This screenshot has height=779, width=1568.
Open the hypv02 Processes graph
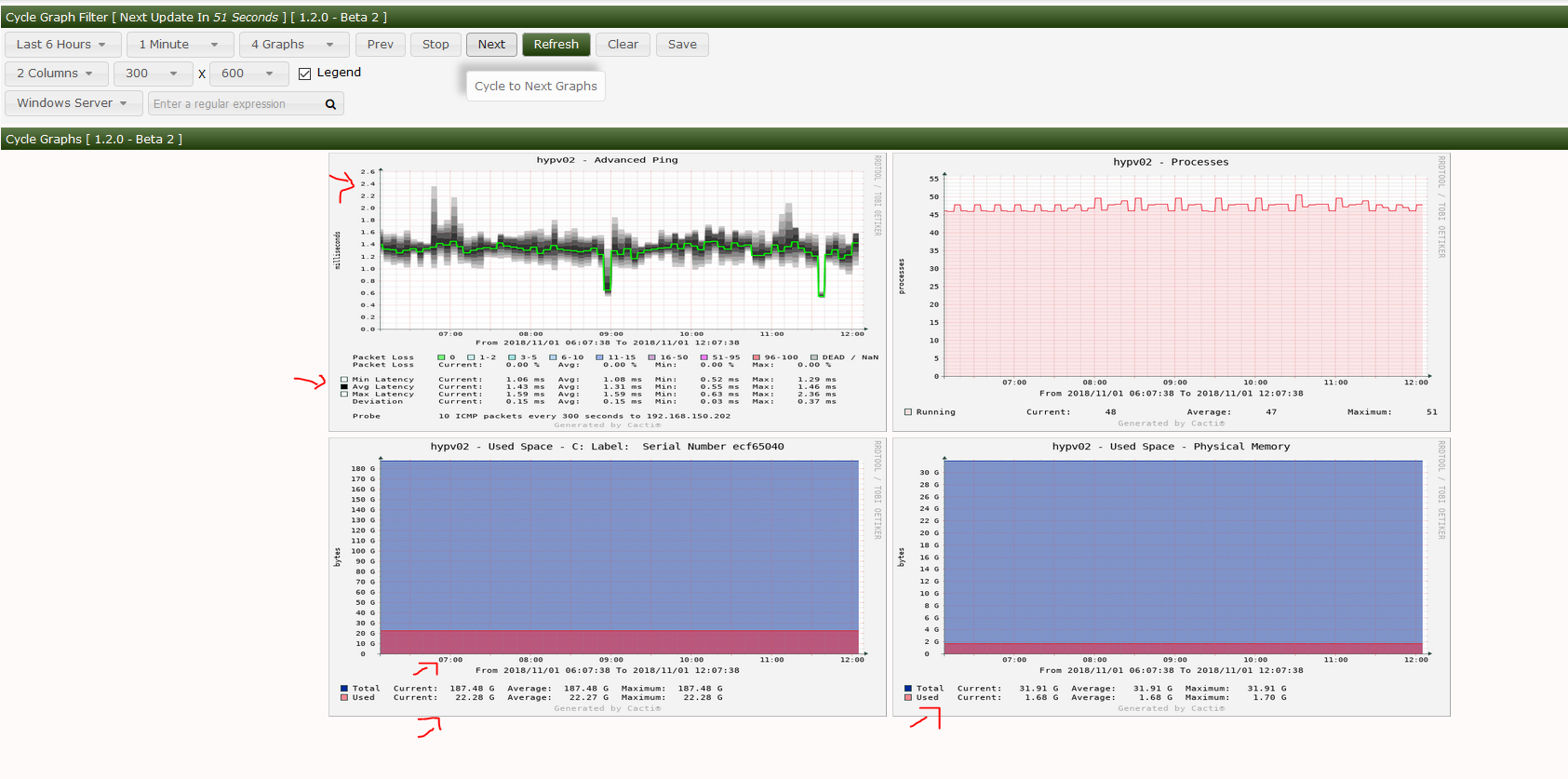[1171, 291]
